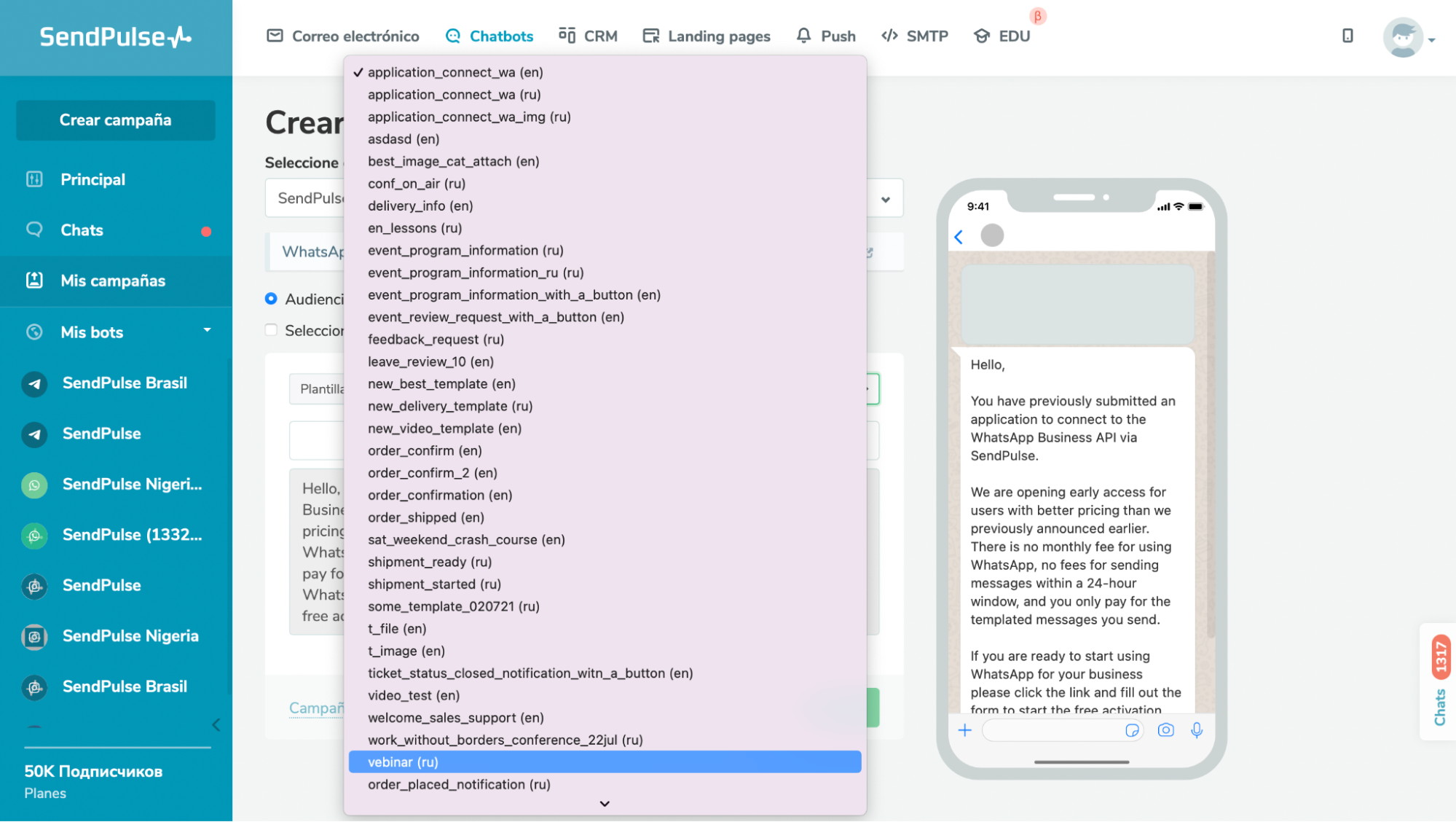Image resolution: width=1456 pixels, height=822 pixels.
Task: Open SendPulse Nigeria Instagram bot icon
Action: [34, 637]
